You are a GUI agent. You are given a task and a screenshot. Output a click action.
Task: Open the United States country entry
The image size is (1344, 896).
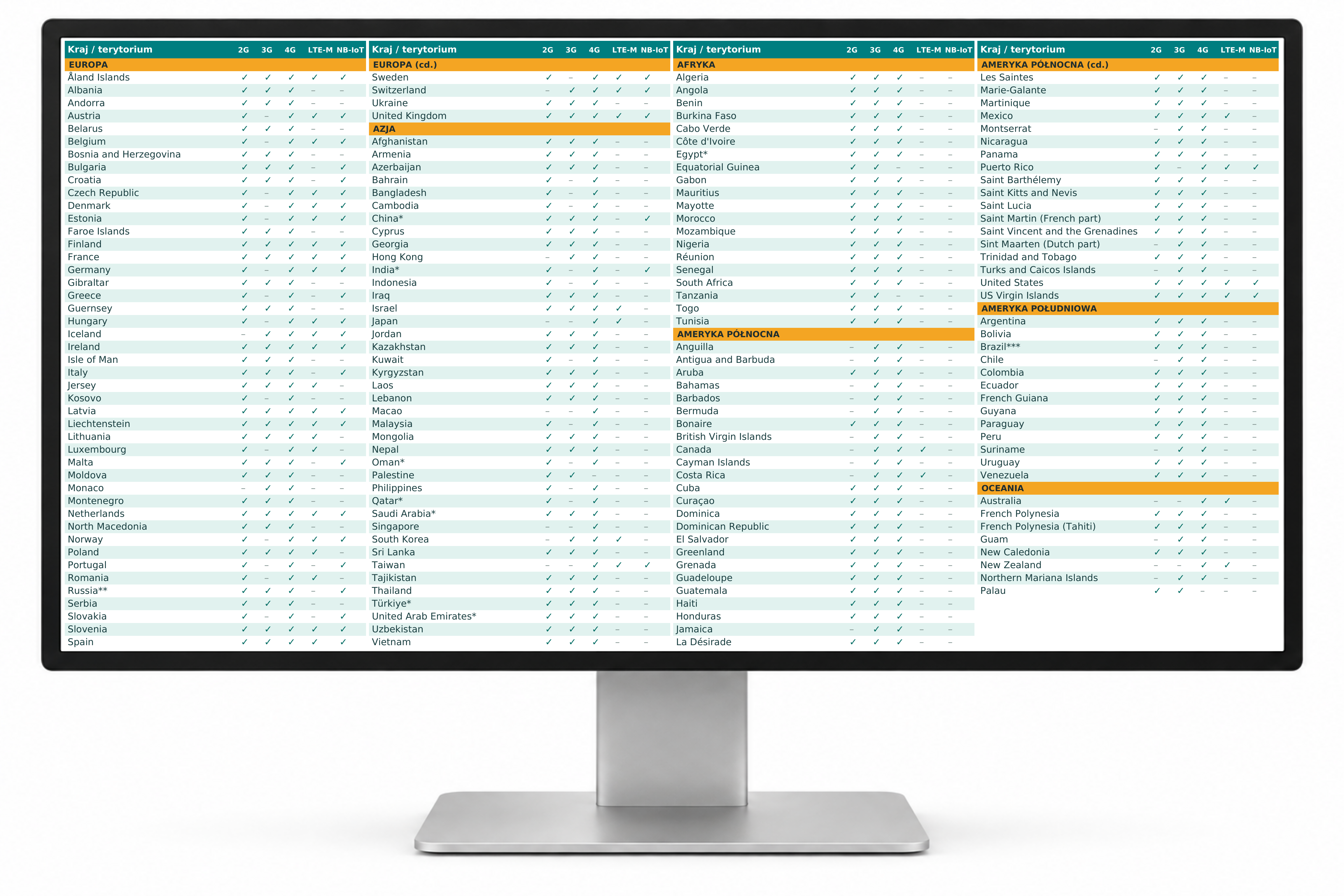[x=1012, y=283]
